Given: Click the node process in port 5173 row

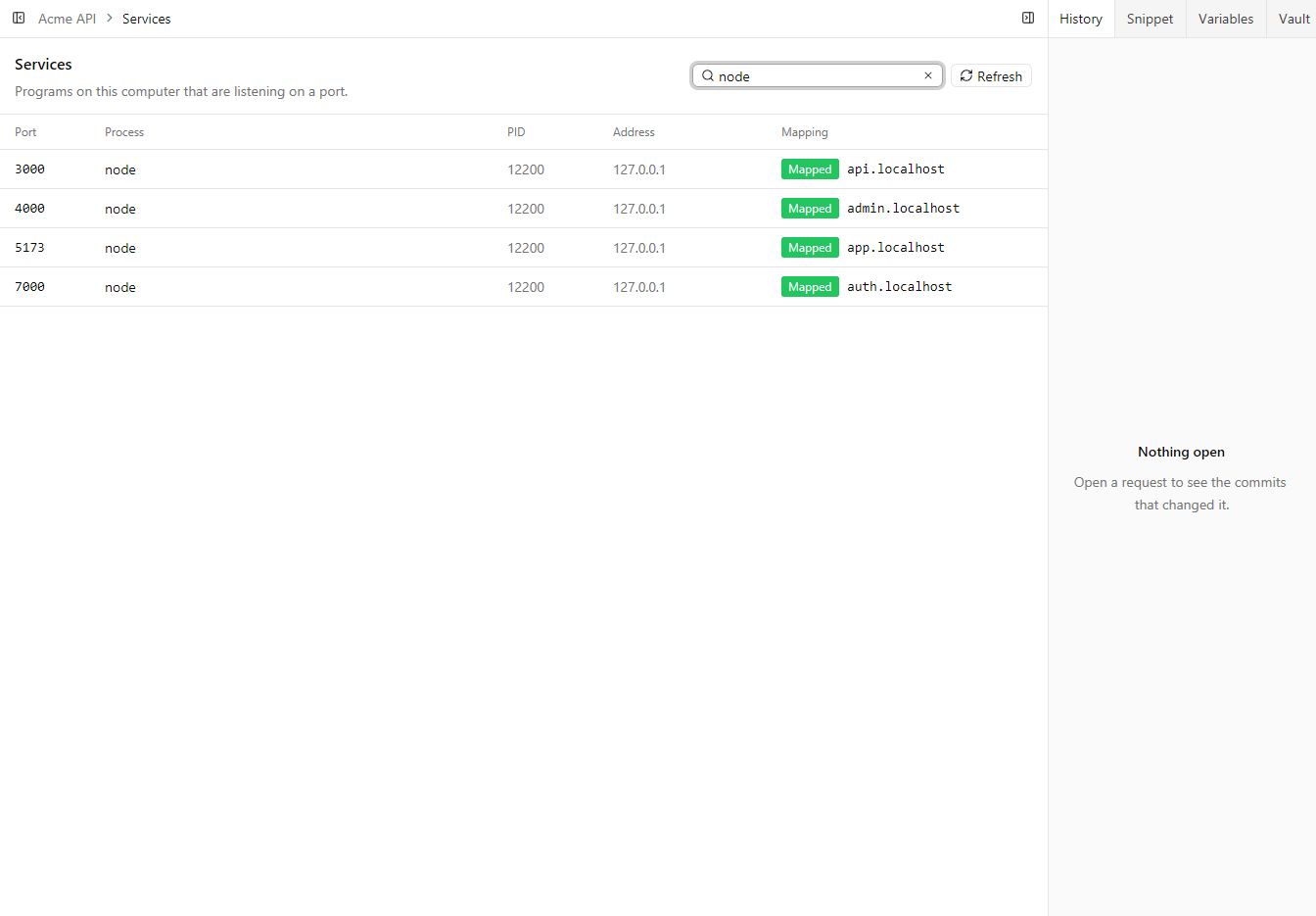Looking at the screenshot, I should [120, 248].
